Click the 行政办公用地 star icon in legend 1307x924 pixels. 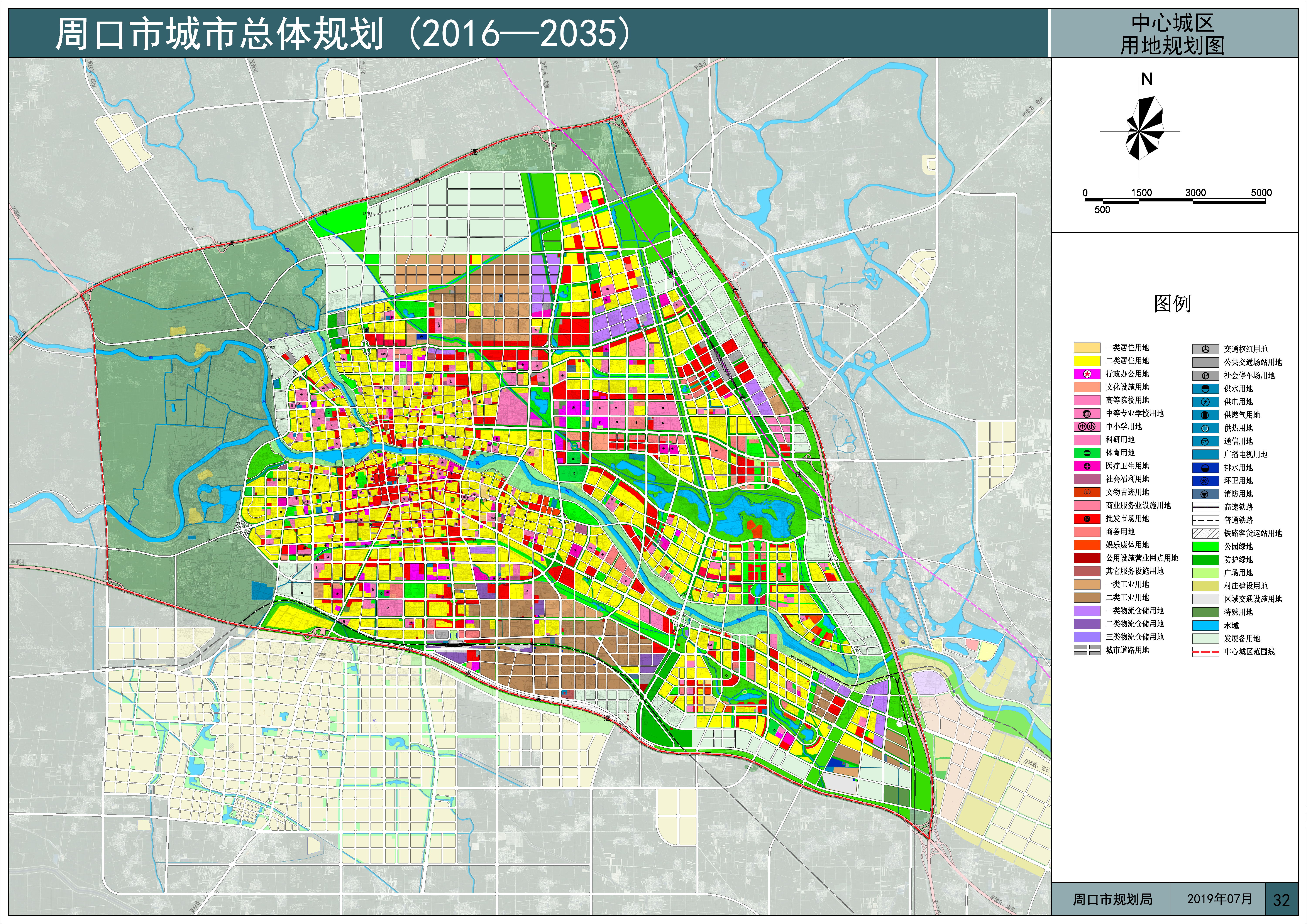[x=1087, y=374]
